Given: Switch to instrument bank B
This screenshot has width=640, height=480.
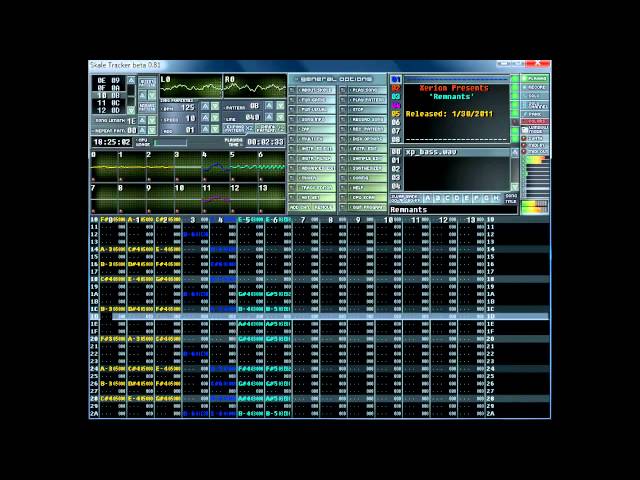Looking at the screenshot, I should pos(438,198).
